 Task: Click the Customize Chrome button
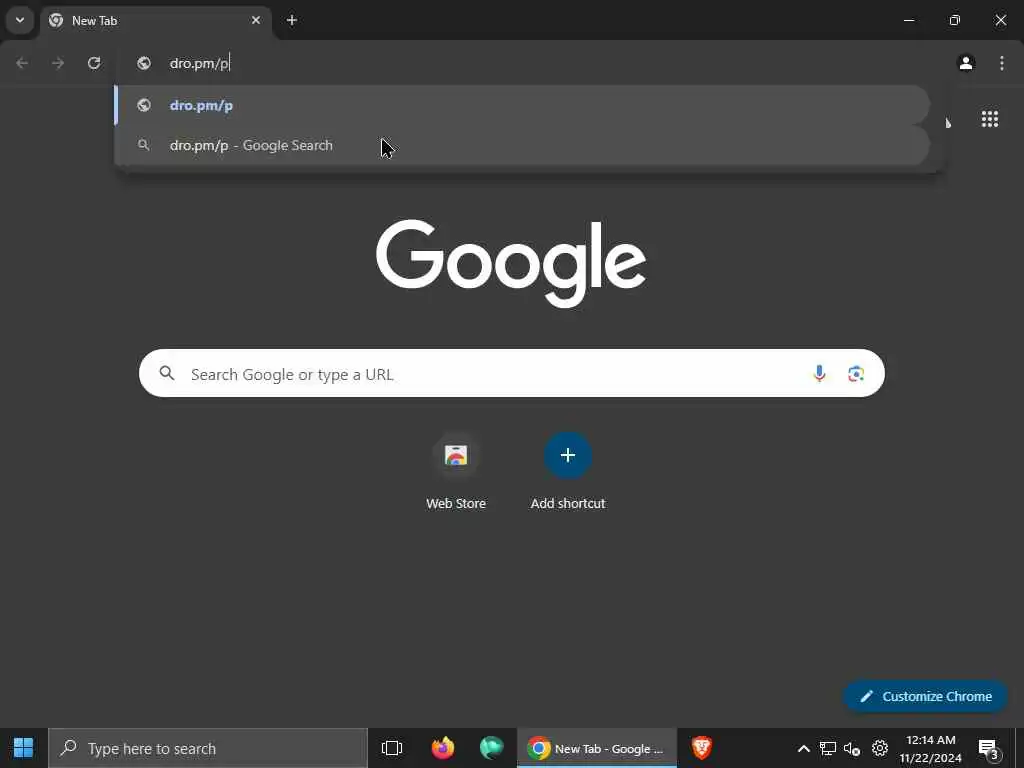click(925, 696)
